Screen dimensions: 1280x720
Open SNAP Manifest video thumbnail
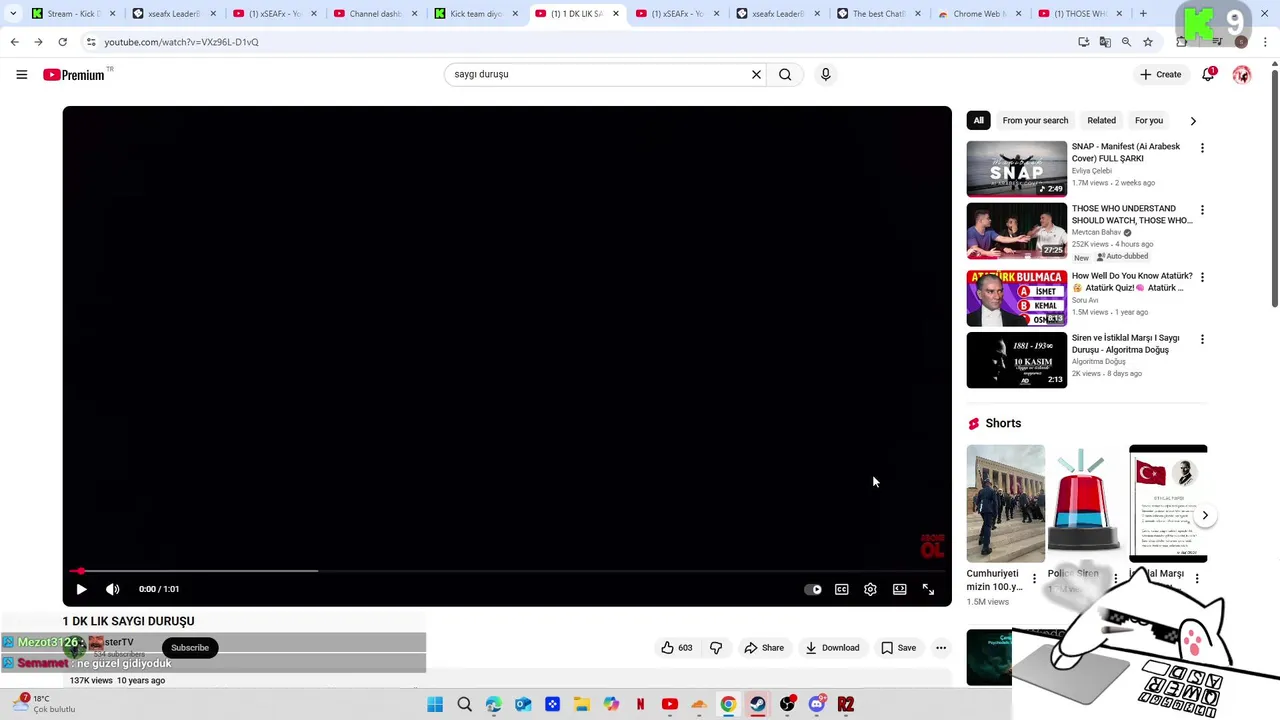(x=1016, y=168)
